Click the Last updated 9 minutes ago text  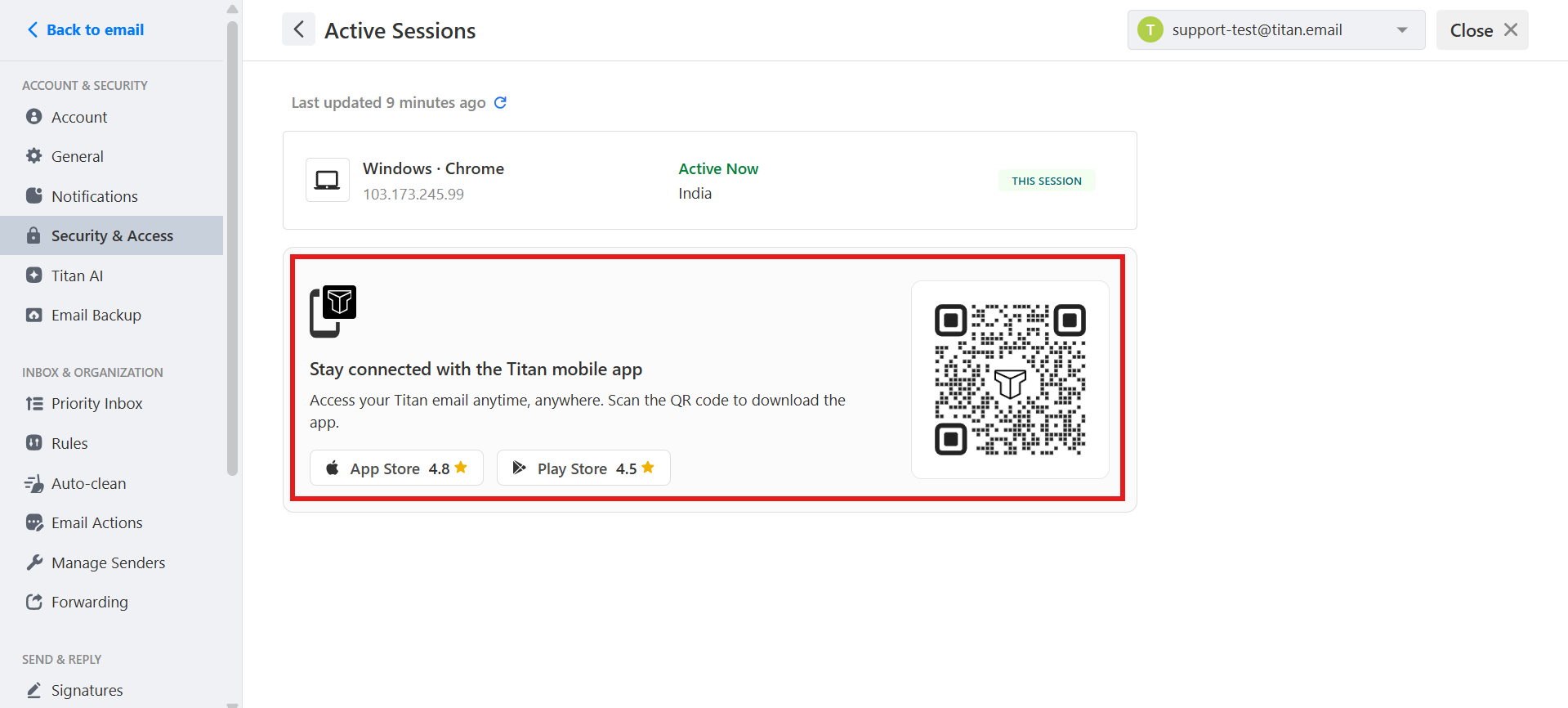[x=389, y=102]
